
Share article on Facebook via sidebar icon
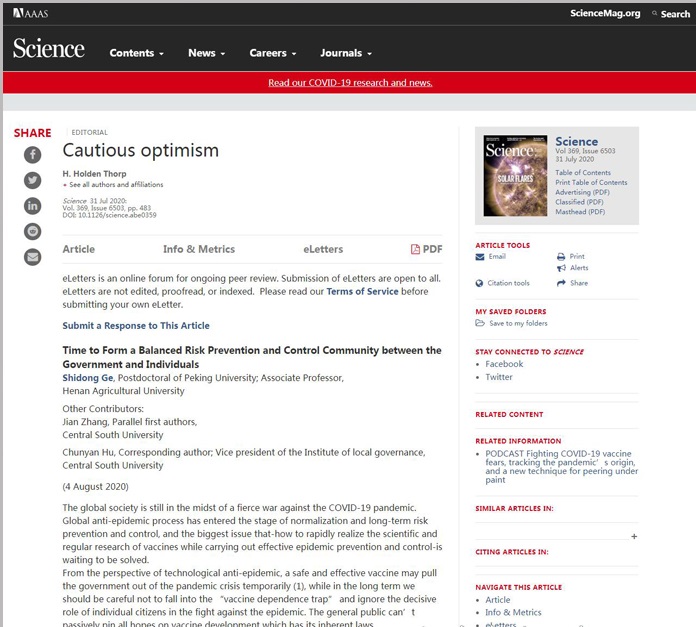33,154
